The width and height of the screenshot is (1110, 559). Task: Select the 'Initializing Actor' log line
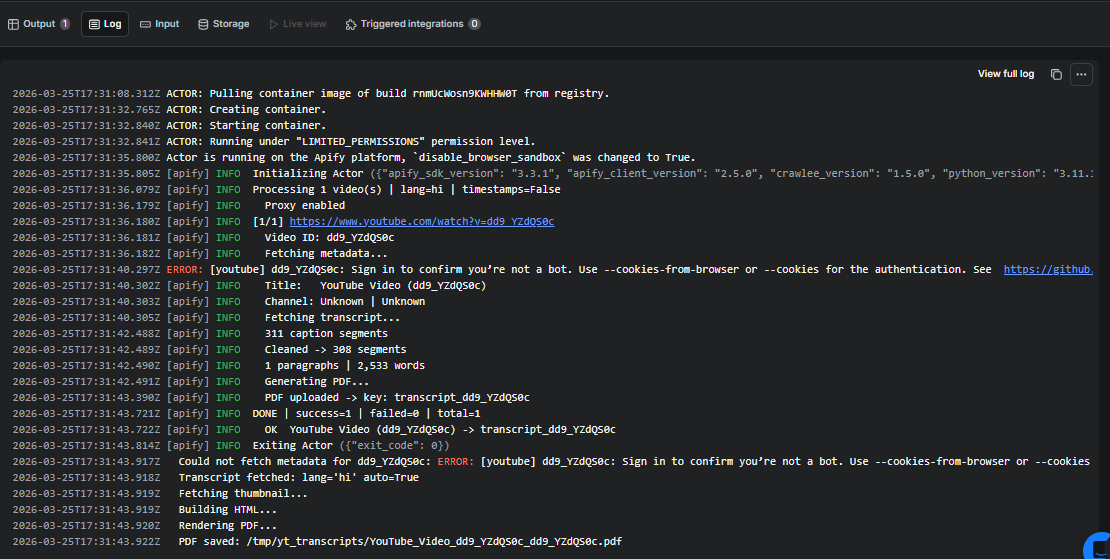point(552,173)
